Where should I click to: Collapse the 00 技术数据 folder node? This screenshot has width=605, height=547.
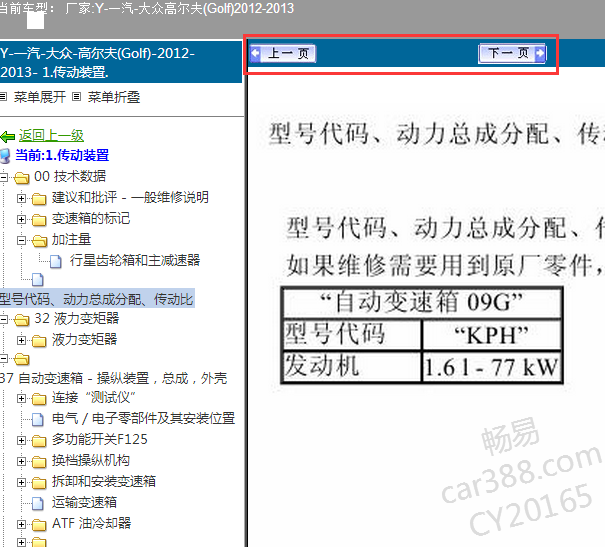(3, 177)
